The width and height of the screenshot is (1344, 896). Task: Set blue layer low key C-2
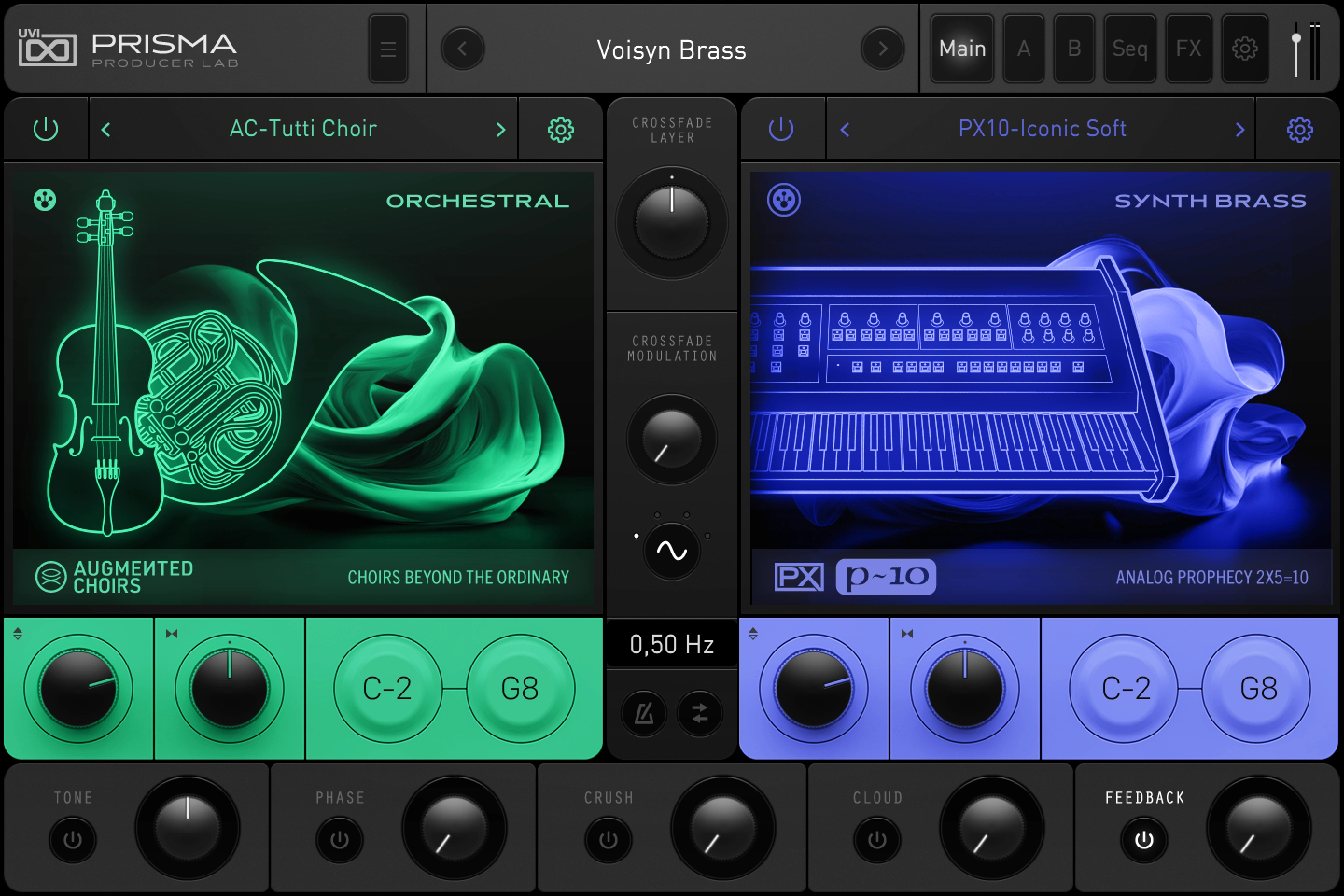point(1123,689)
